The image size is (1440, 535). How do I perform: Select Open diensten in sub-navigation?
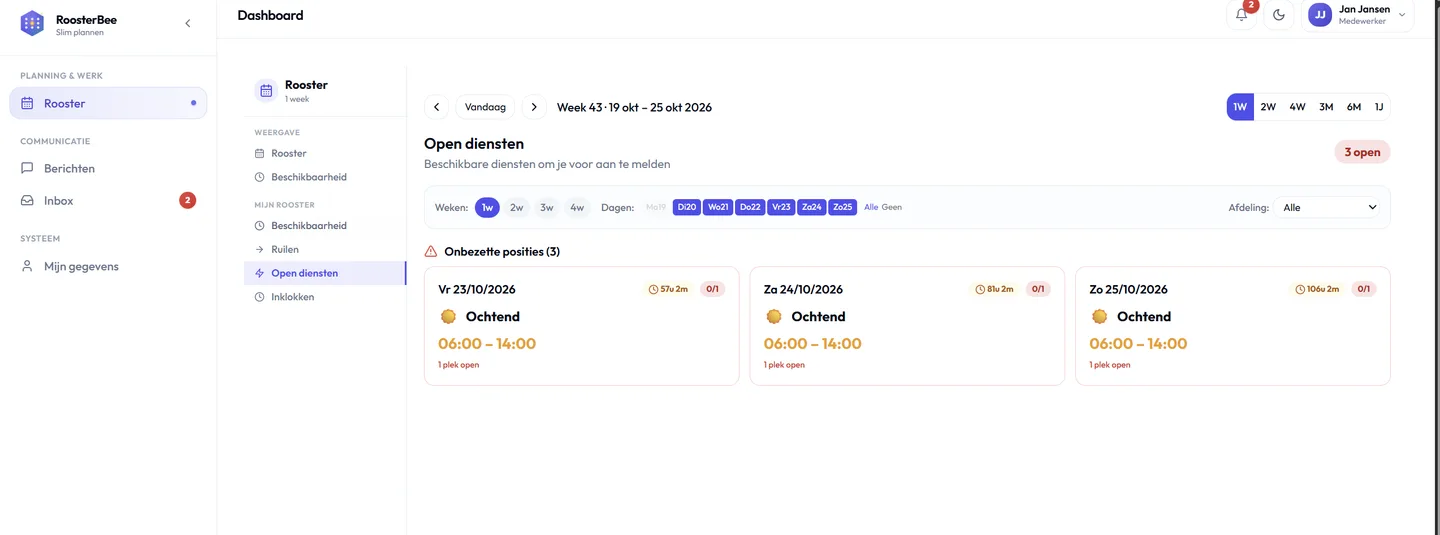[x=324, y=273]
